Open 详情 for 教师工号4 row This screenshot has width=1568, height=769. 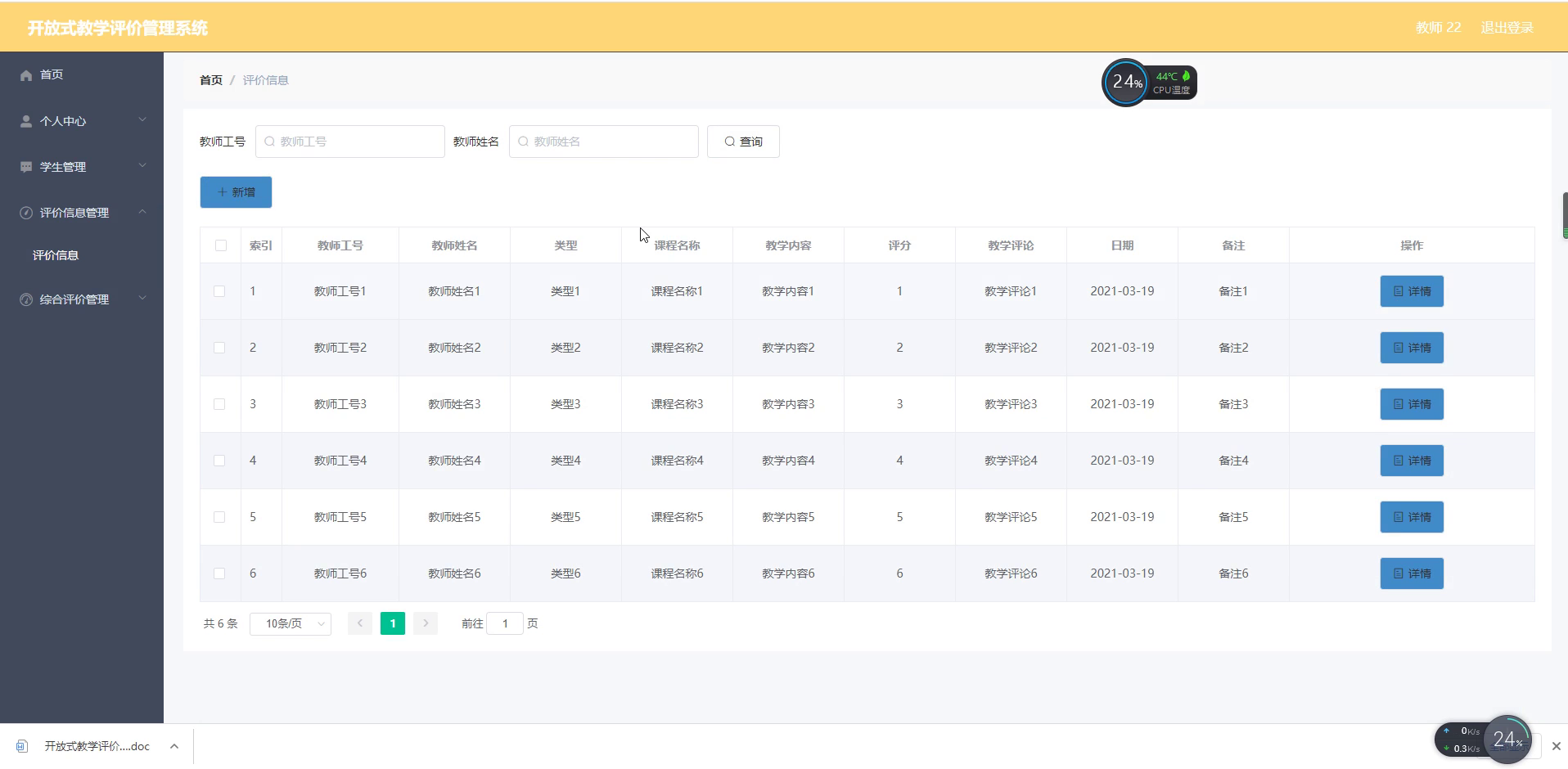(x=1412, y=461)
